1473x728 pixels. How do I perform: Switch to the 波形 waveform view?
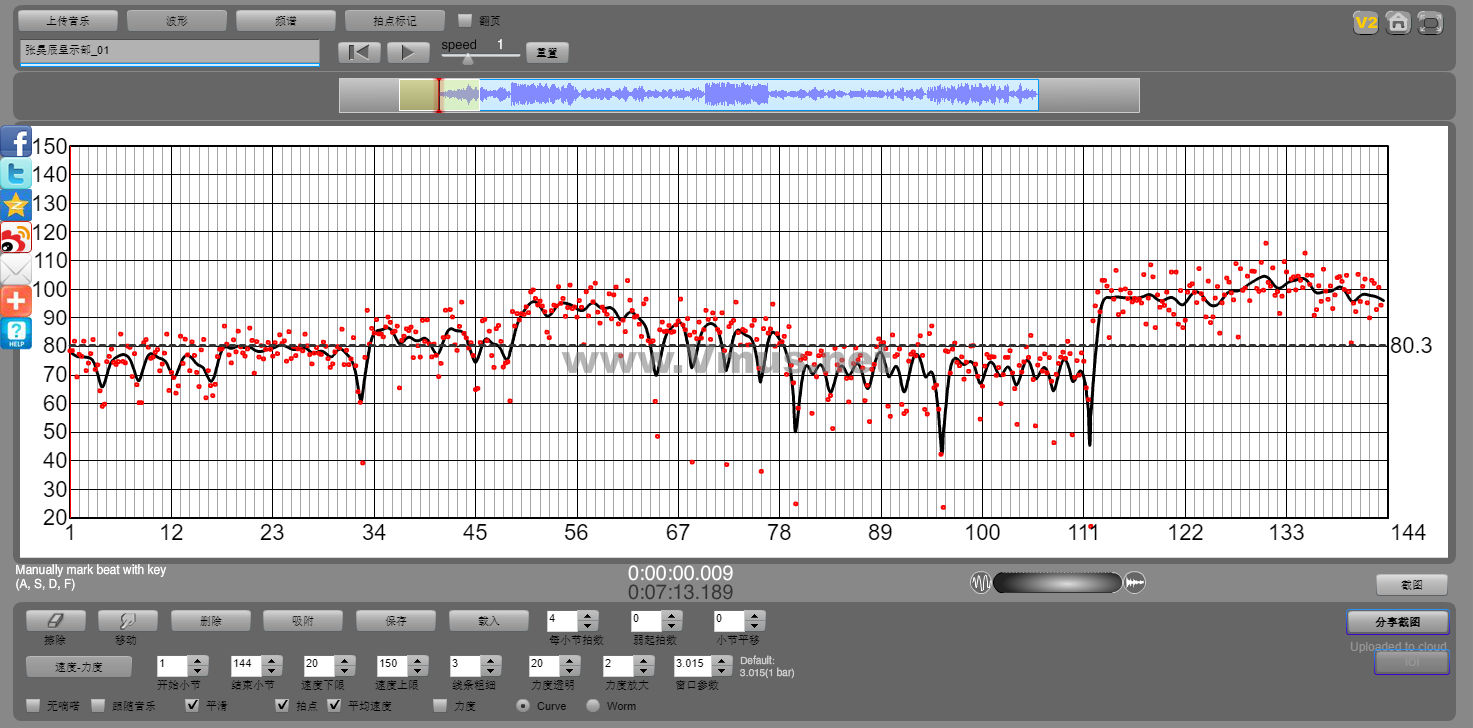pyautogui.click(x=177, y=20)
